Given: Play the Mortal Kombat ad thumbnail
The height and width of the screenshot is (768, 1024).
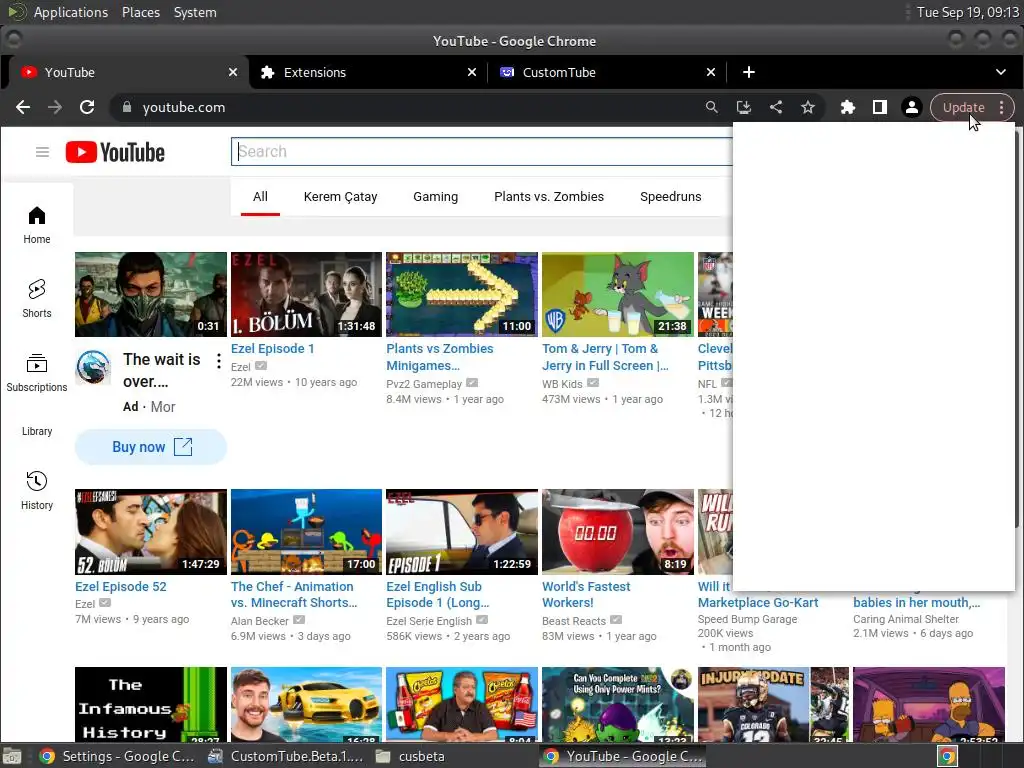Looking at the screenshot, I should (151, 295).
